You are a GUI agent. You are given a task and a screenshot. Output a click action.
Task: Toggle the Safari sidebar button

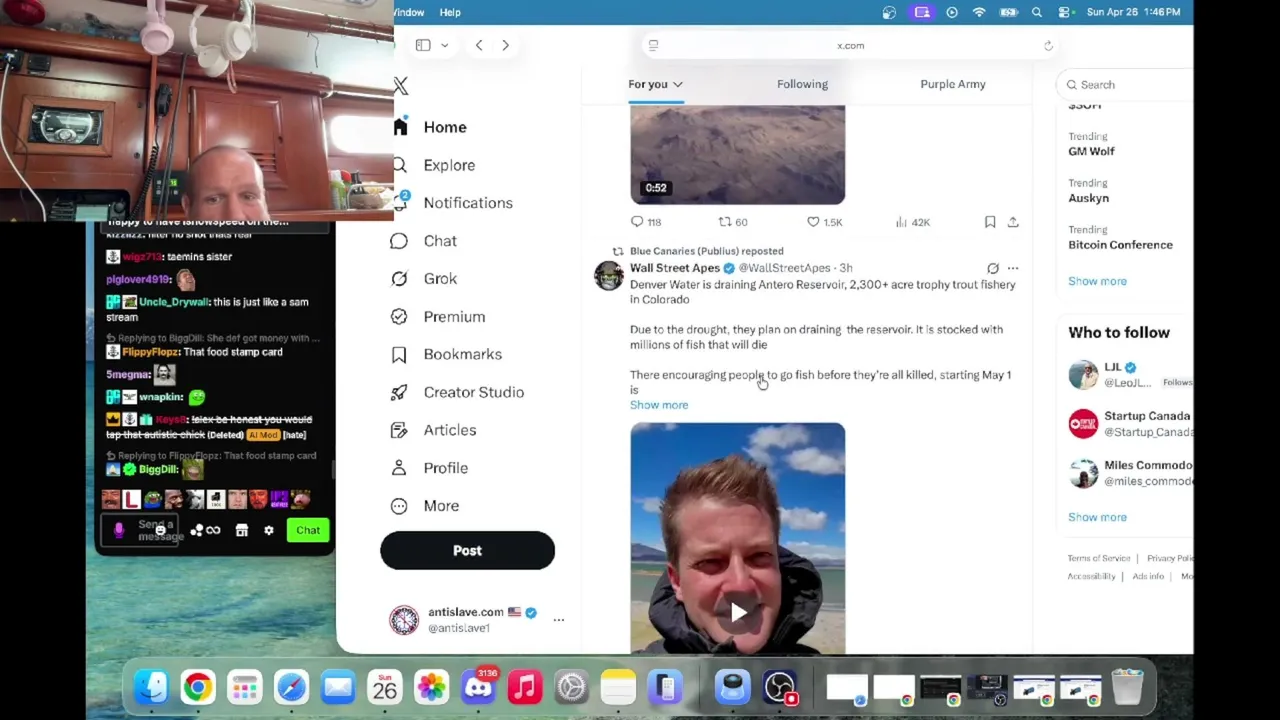423,45
